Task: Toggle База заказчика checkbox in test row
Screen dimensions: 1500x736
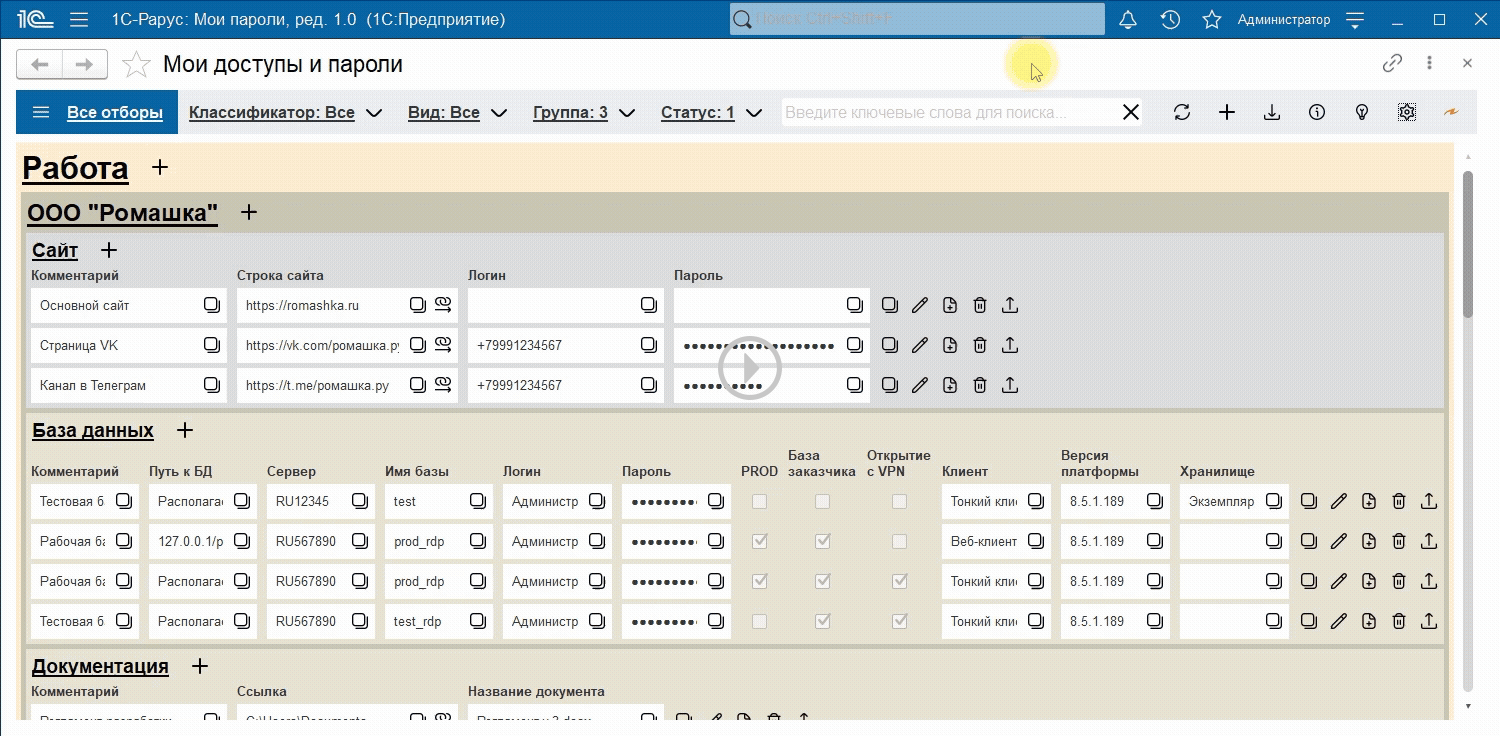Action: pos(822,501)
